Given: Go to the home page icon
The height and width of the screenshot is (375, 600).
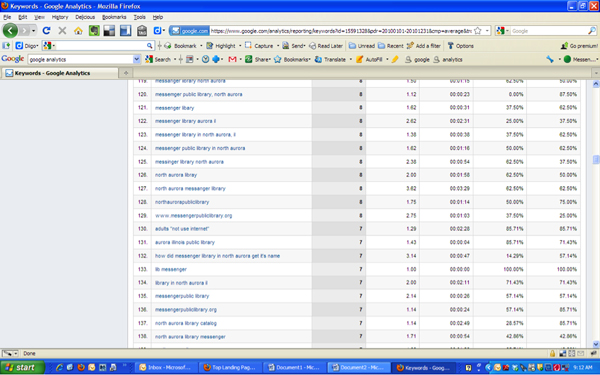Looking at the screenshot, I should pos(78,31).
